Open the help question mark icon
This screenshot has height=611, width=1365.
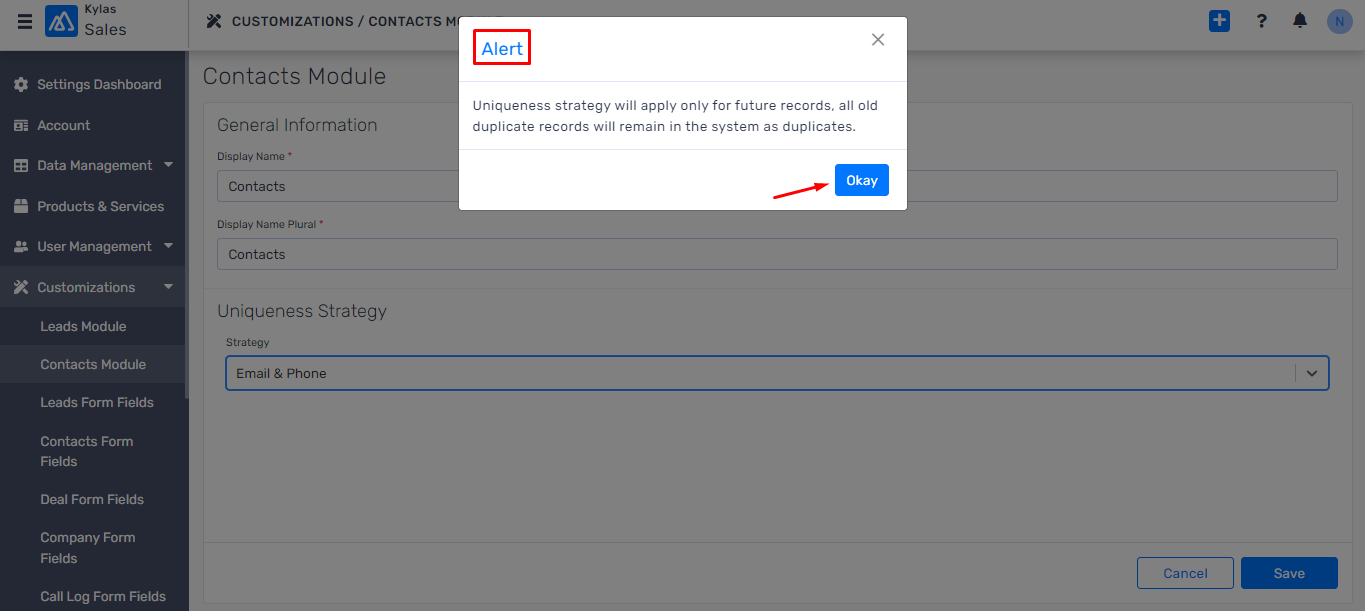click(x=1262, y=20)
